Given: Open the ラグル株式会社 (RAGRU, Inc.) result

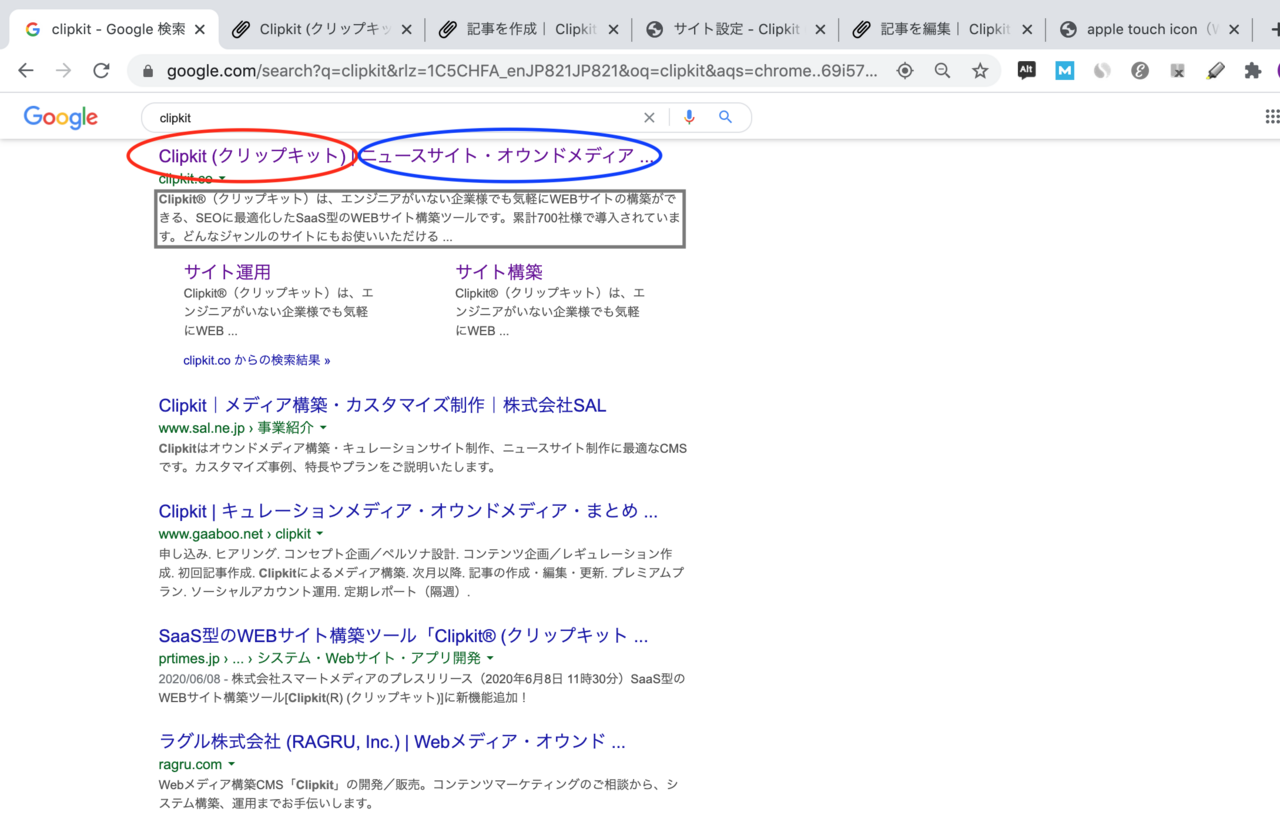Looking at the screenshot, I should coord(392,741).
